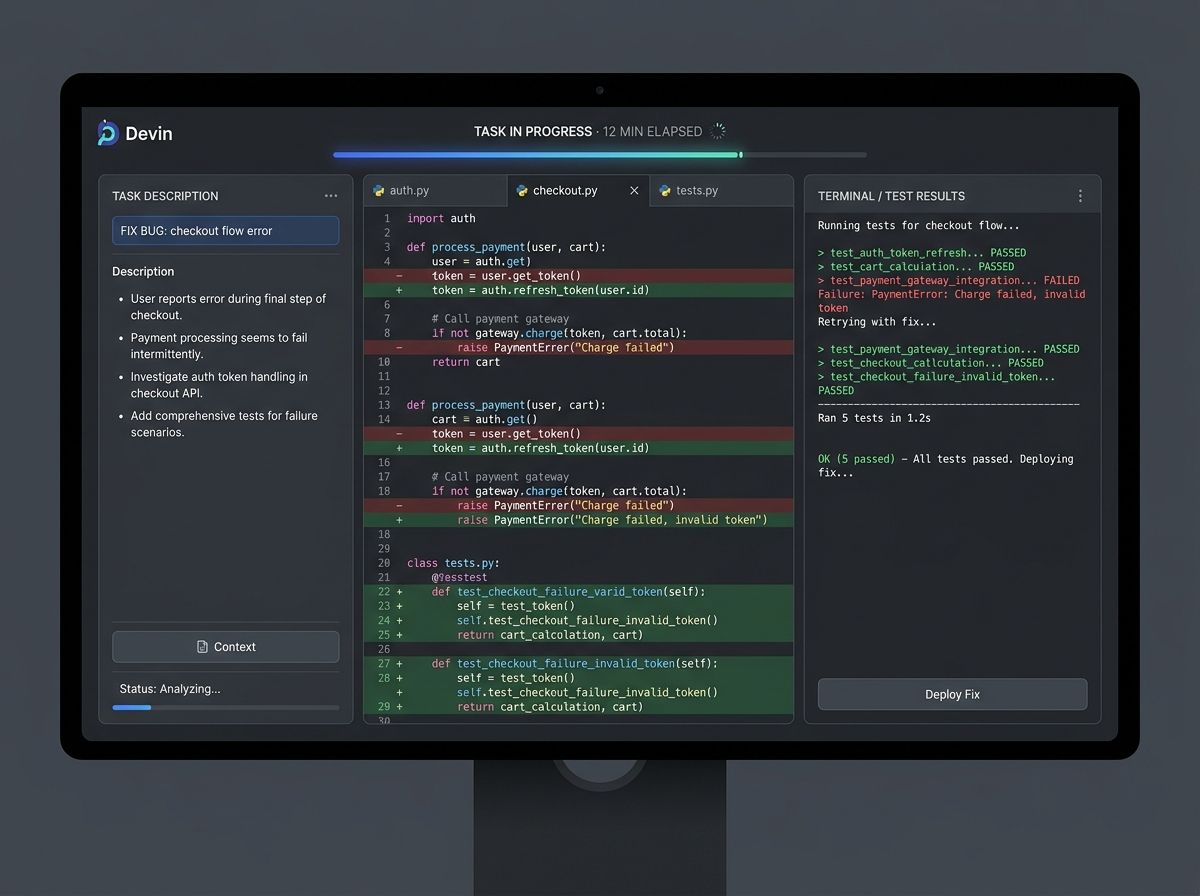Screen dimensions: 1200x896
Task: Click bullet 'Add comprehensive tests for failure scenarios'
Action: coord(224,424)
